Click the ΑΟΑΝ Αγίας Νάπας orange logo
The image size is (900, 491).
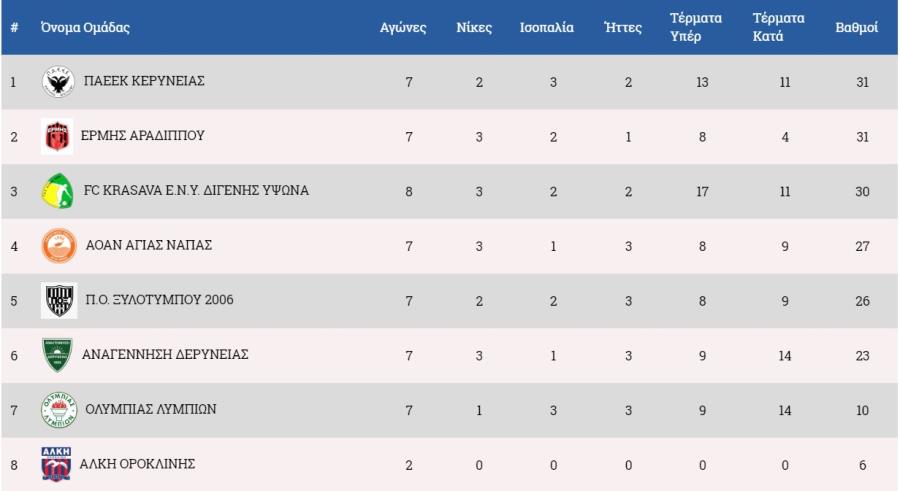[58, 246]
